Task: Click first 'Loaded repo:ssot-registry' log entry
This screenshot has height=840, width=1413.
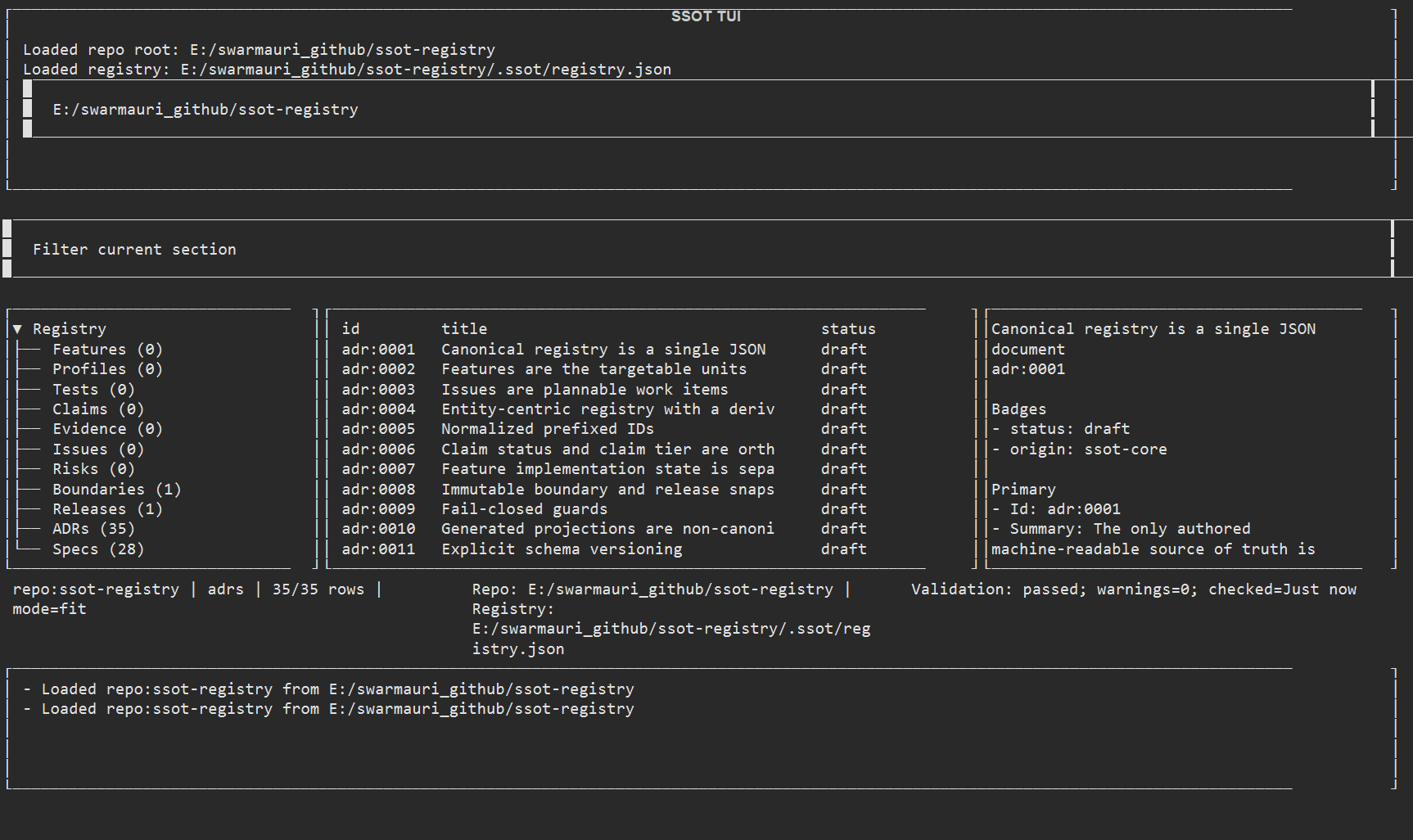Action: pyautogui.click(x=329, y=689)
